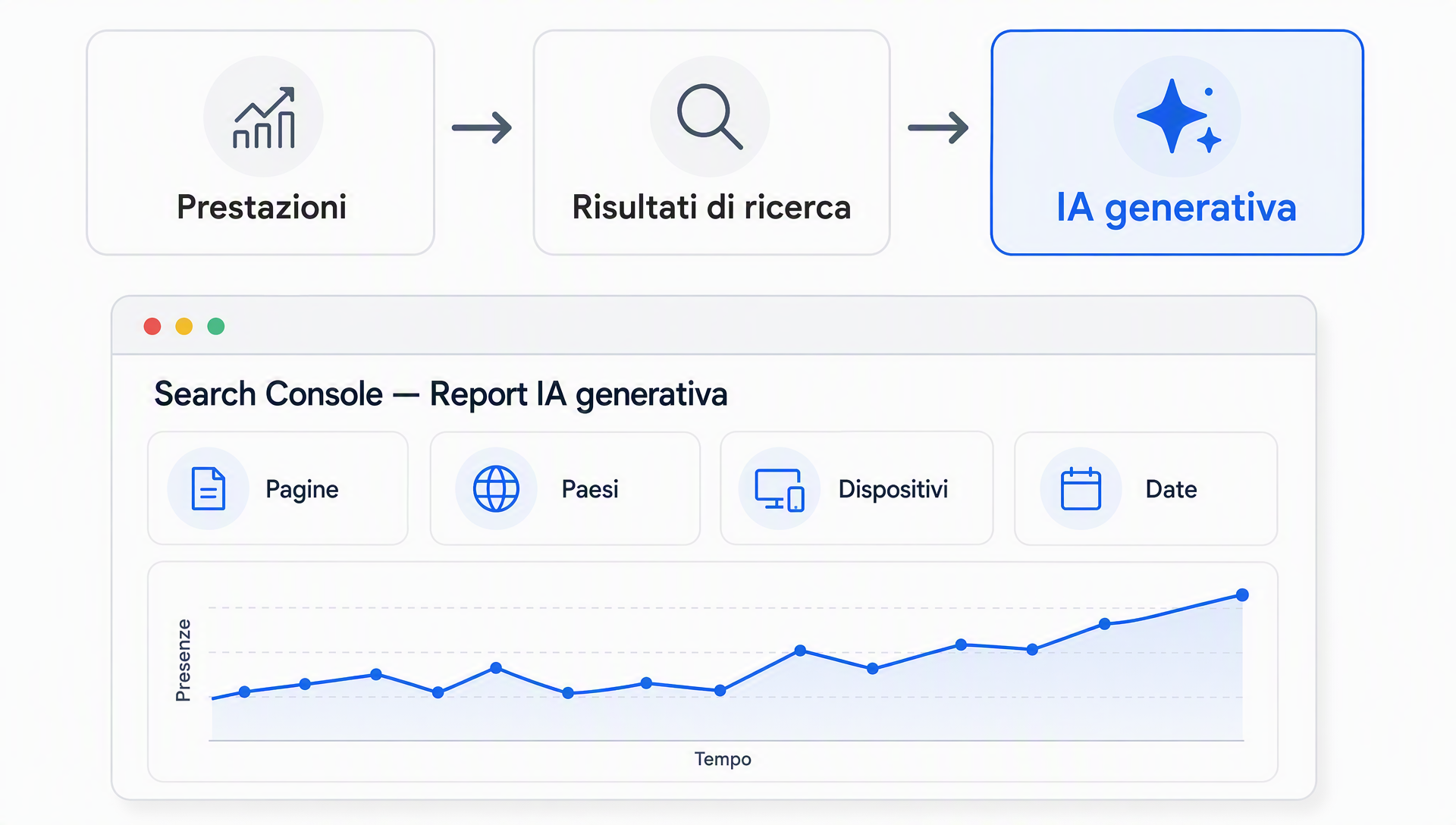Click the 'Risultati di ricerca' label text
The image size is (1456, 825).
[711, 207]
